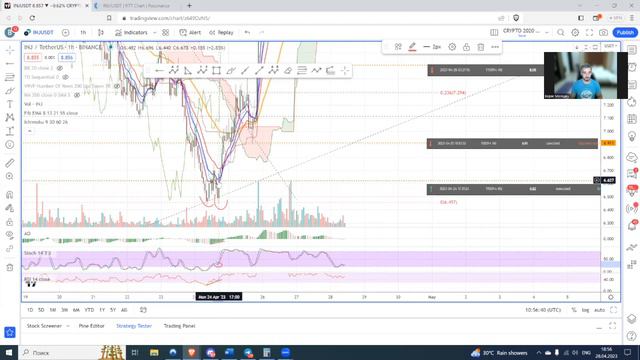Viewport: 640px width, 360px height.
Task: Open Trading Panel tab
Action: pyautogui.click(x=180, y=326)
